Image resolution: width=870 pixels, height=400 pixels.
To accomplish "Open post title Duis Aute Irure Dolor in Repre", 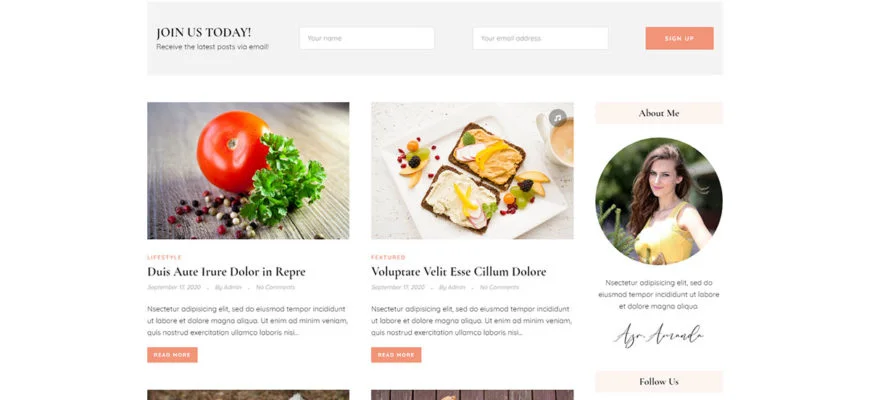I will tap(226, 272).
